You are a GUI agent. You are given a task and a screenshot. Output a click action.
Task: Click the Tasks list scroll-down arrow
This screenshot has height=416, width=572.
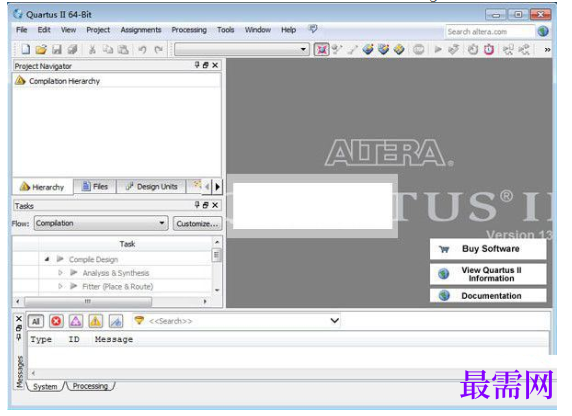pos(217,290)
